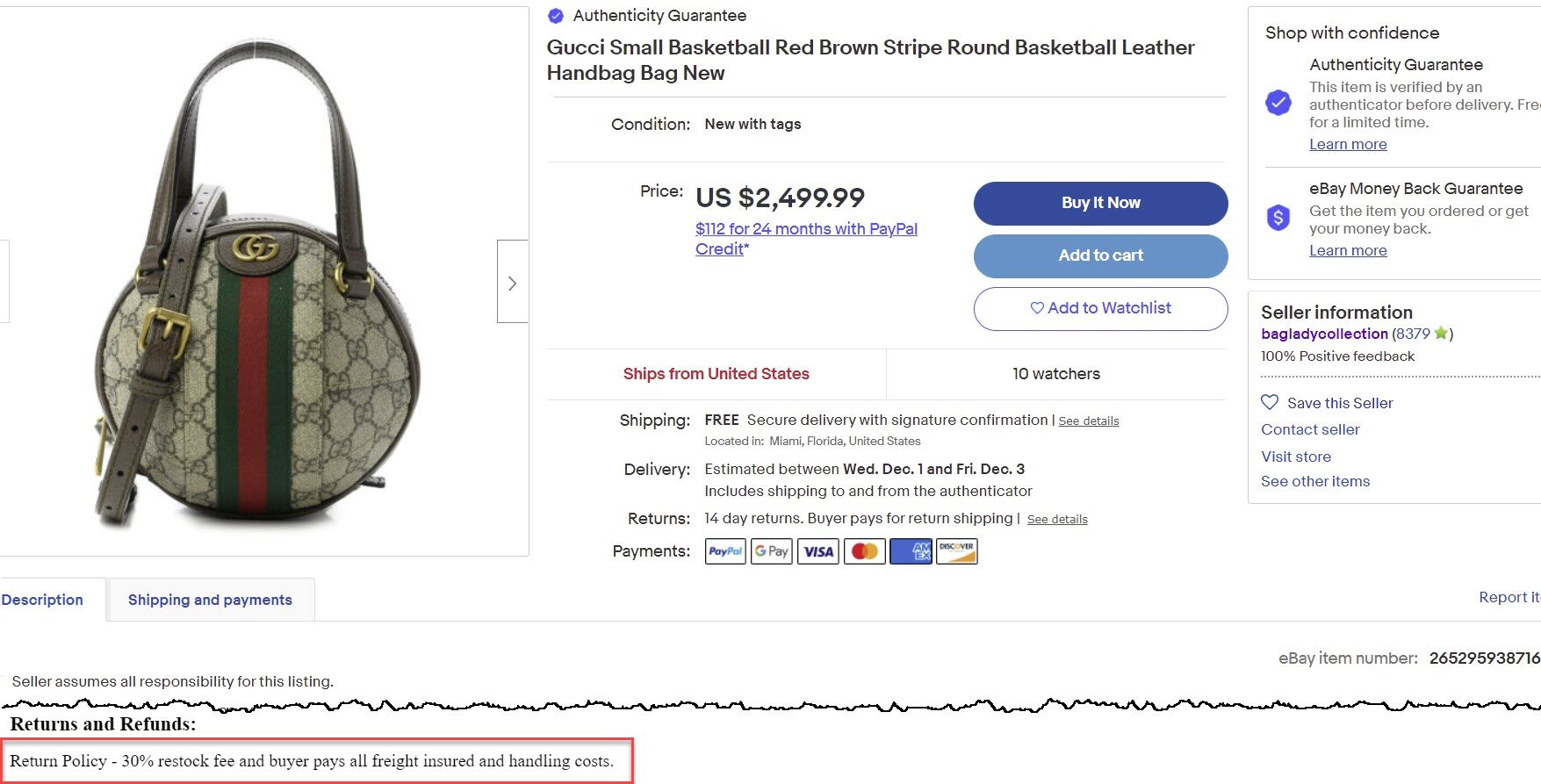Click the next image arrow chevron

[x=512, y=283]
